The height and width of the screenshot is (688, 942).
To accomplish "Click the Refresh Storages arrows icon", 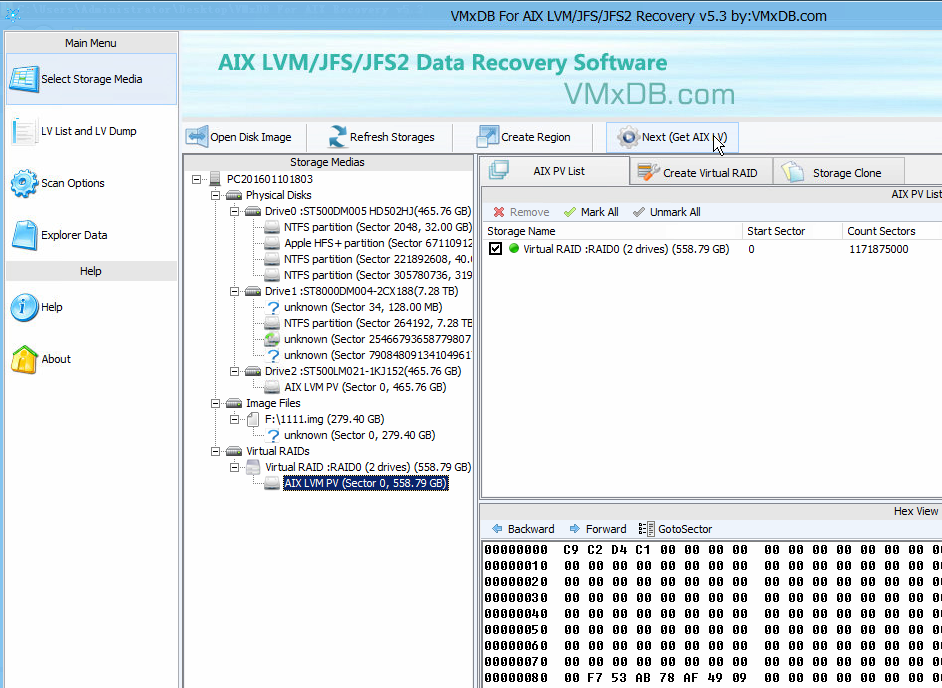I will coord(338,137).
